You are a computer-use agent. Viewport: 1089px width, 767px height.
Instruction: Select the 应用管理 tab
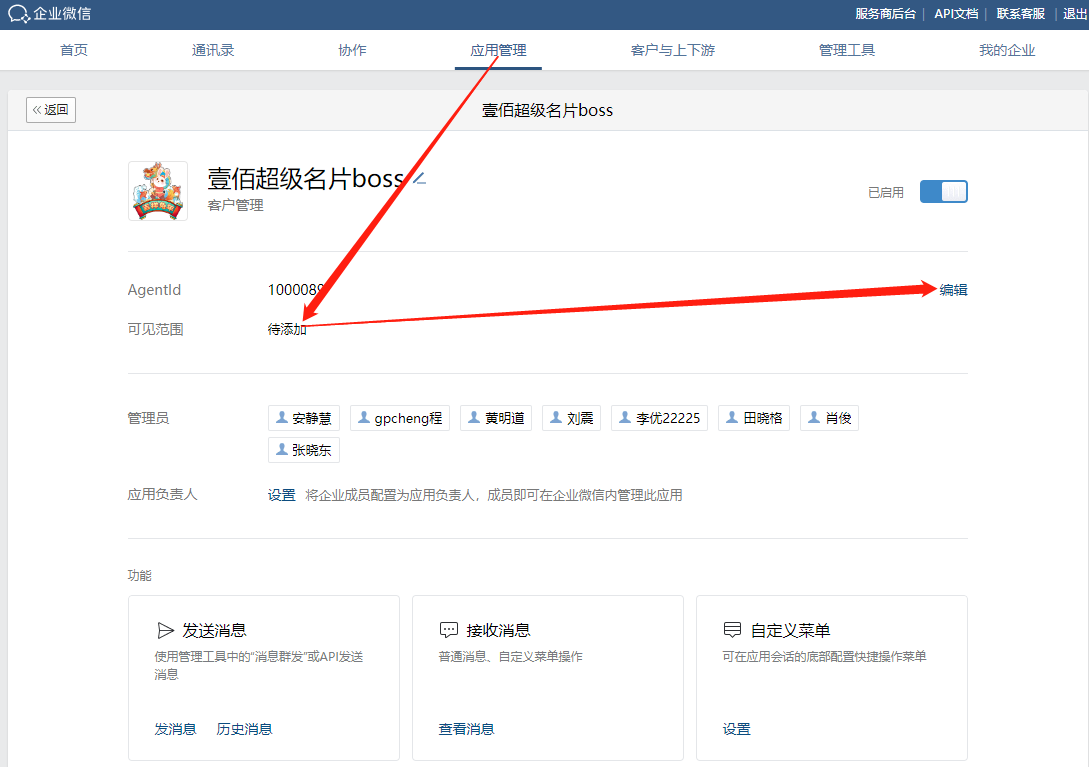(498, 50)
